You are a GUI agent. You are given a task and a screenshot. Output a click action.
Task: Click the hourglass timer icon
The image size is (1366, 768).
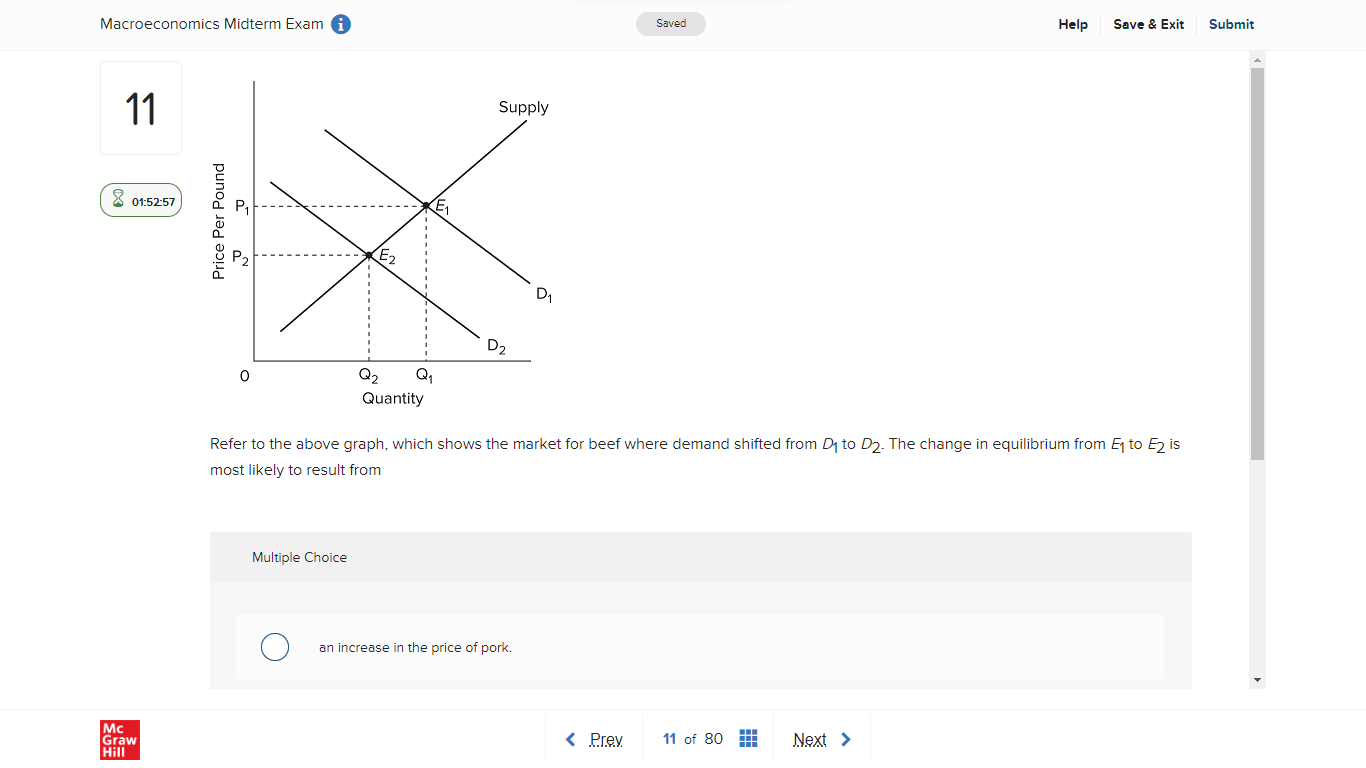(x=117, y=199)
